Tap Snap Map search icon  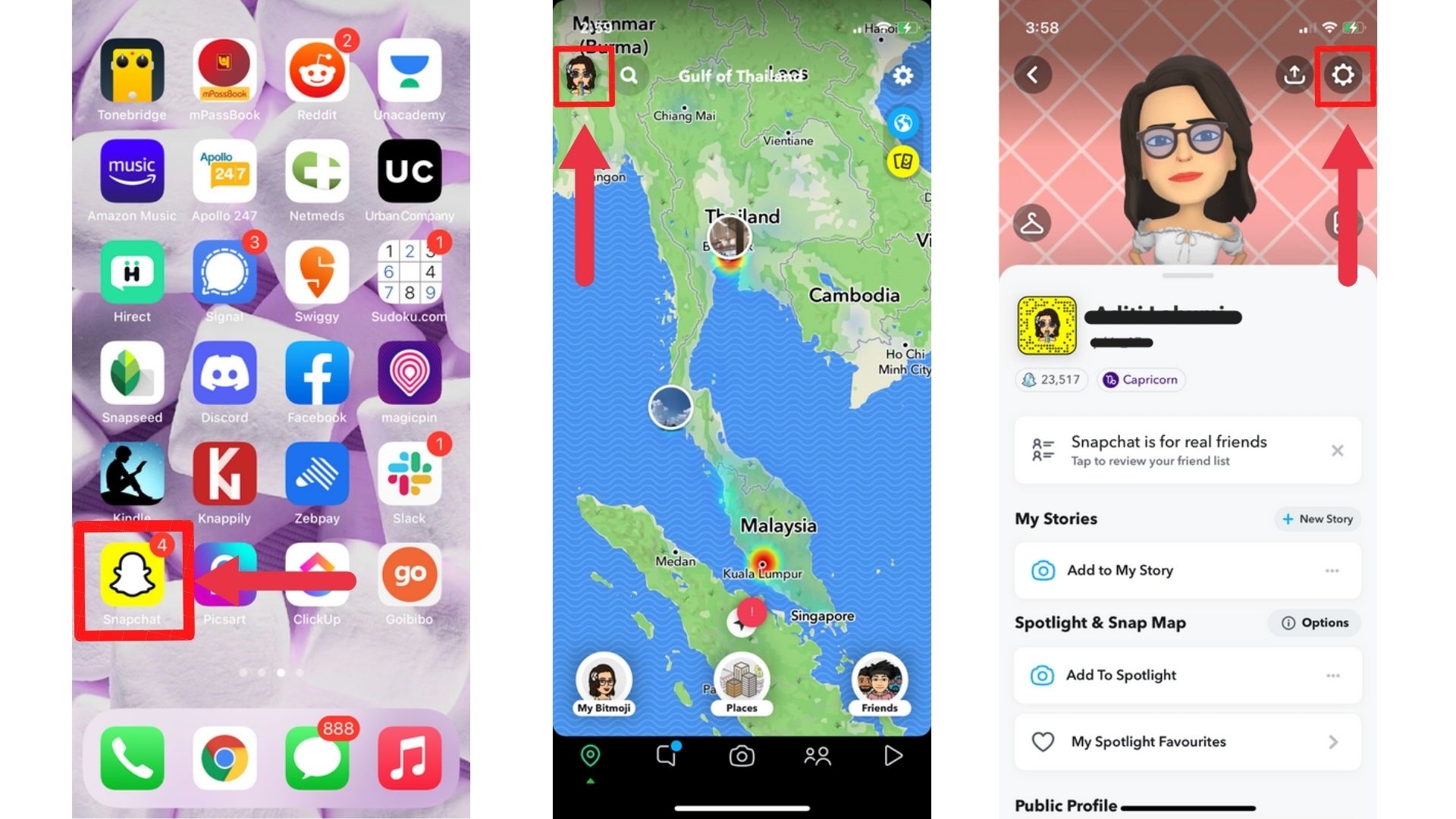629,74
